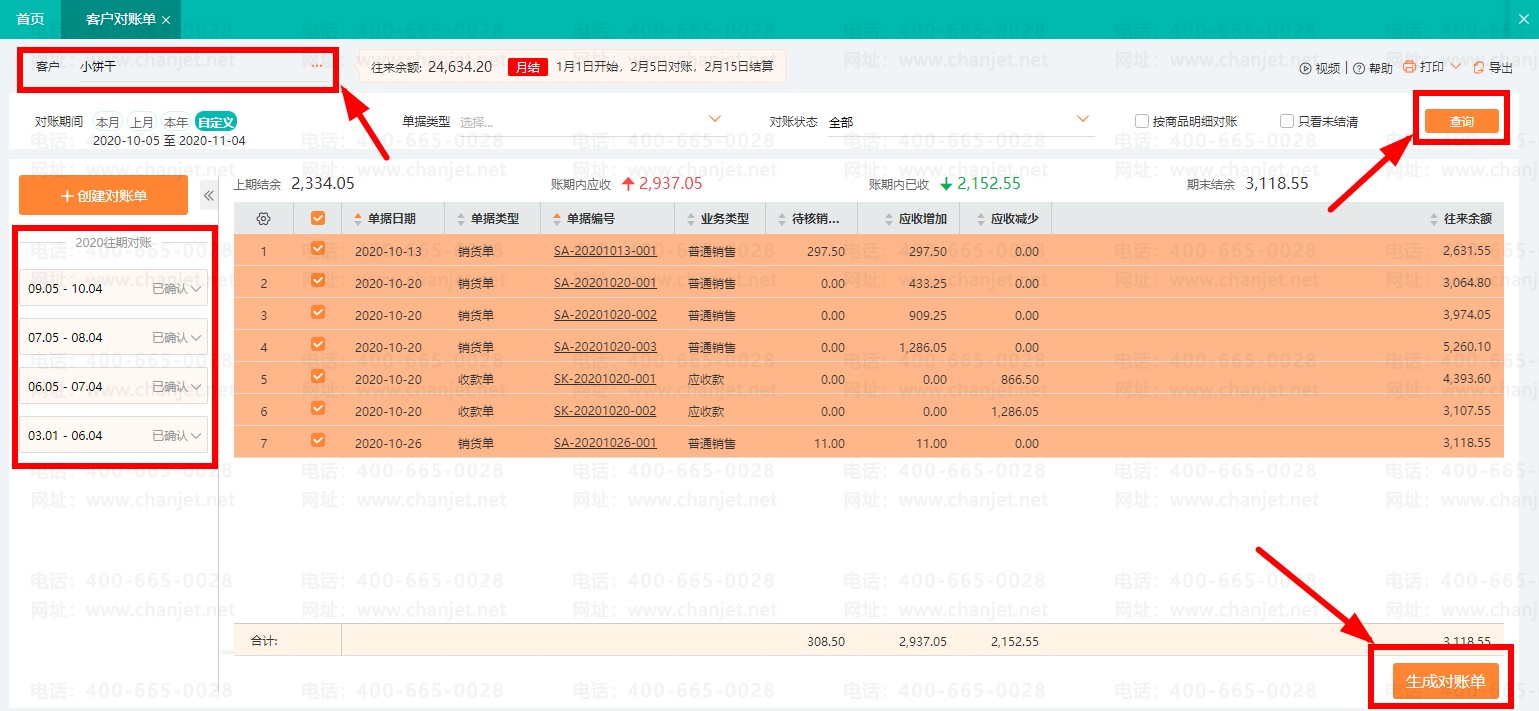This screenshot has height=711, width=1539.
Task: Open the video tutorial icon
Action: click(1305, 68)
